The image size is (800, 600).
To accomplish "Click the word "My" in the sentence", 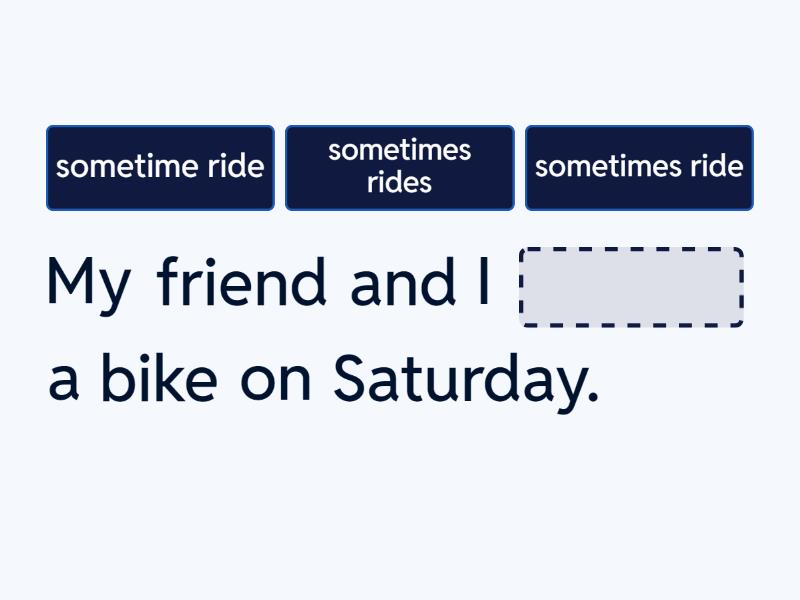I will [x=88, y=284].
